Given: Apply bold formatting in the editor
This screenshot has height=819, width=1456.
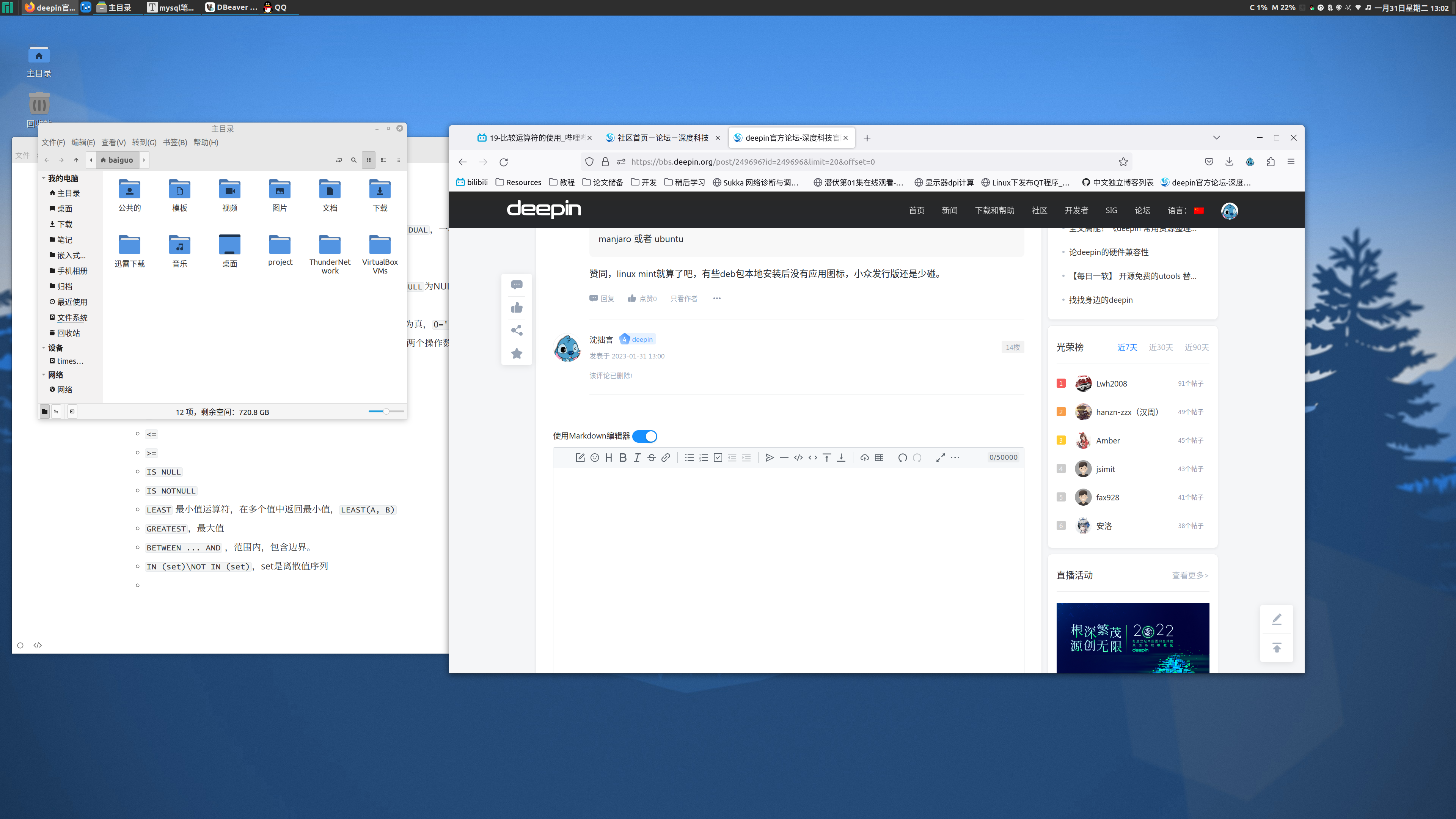Looking at the screenshot, I should [623, 458].
